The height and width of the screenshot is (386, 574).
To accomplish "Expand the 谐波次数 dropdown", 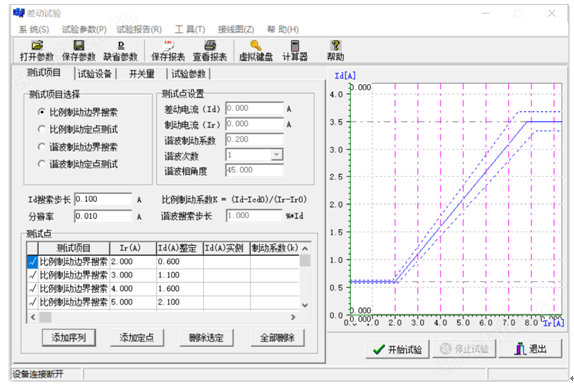I will coord(277,155).
